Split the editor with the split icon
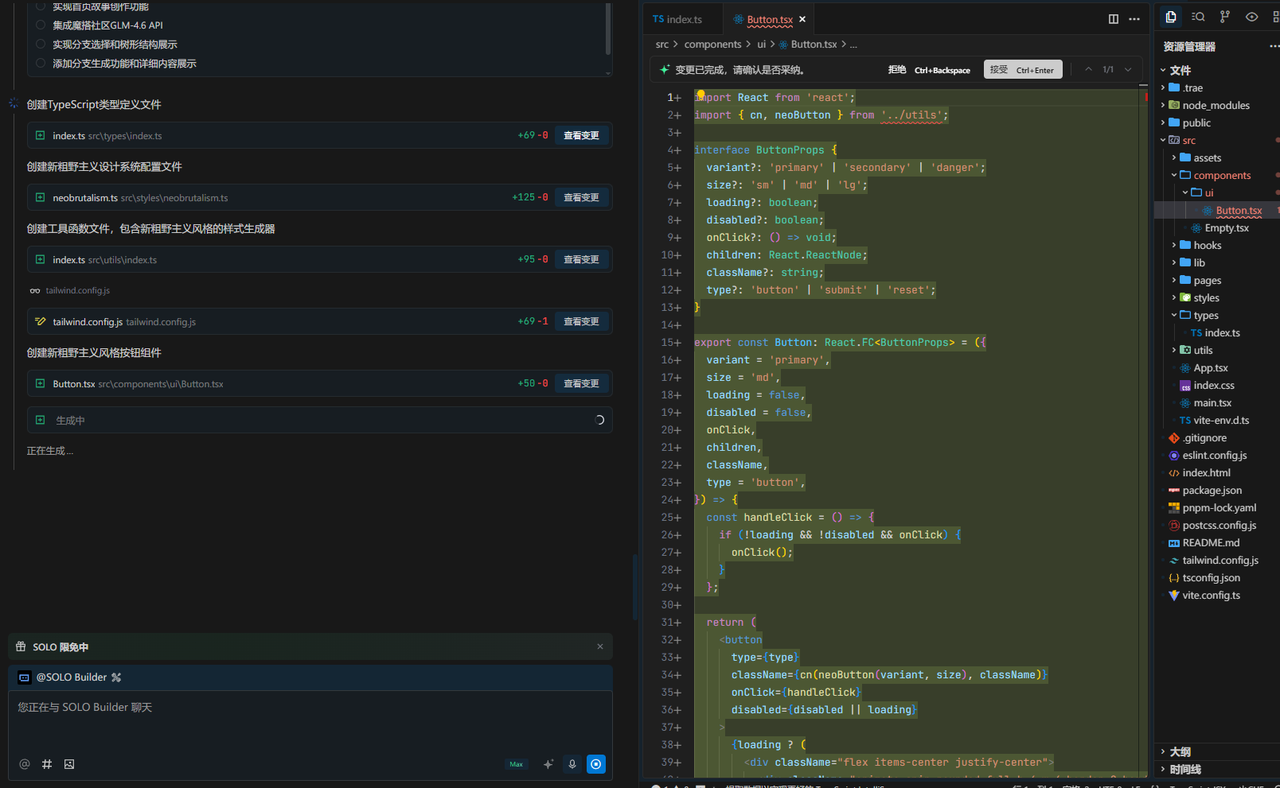The width and height of the screenshot is (1280, 788). click(1113, 19)
